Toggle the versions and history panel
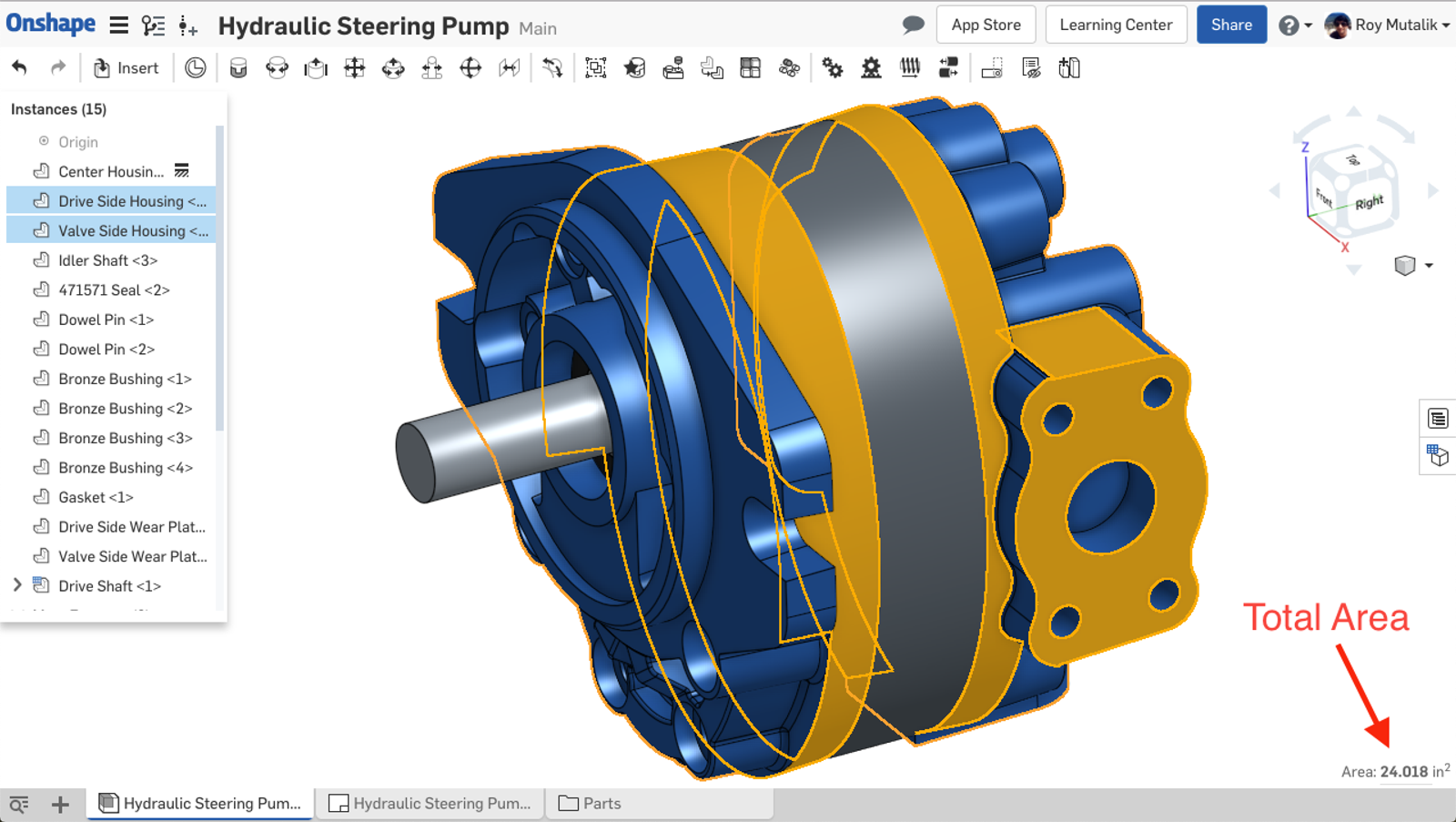This screenshot has width=1456, height=822. (x=153, y=25)
